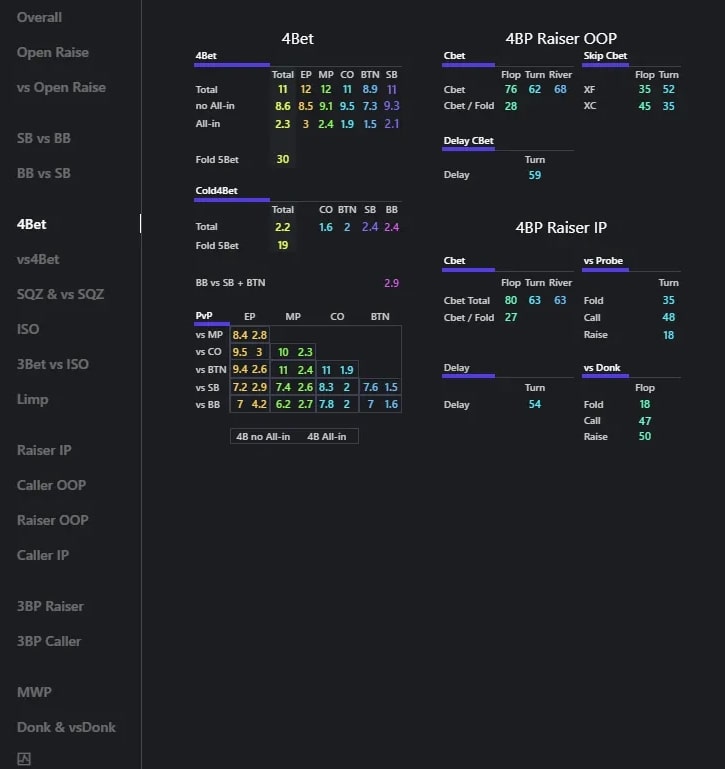
Task: Click the EP vs BB PvP cell
Action: (x=249, y=404)
